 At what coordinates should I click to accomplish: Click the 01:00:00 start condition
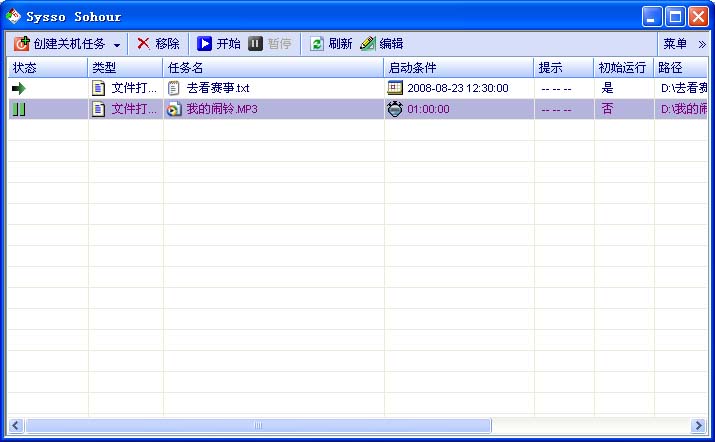(x=428, y=109)
